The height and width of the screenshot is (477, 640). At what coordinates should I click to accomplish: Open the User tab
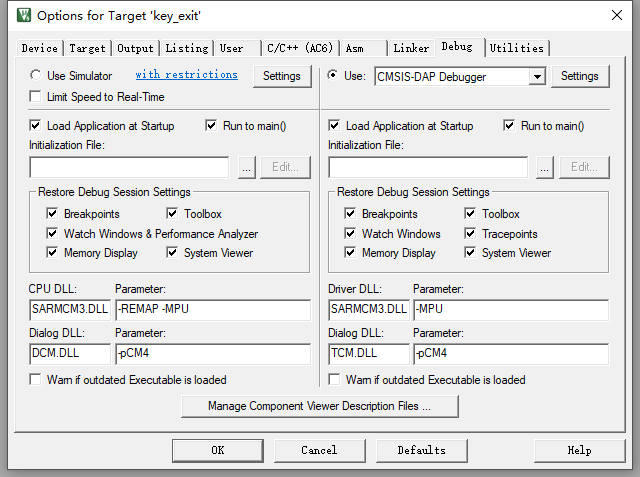[238, 48]
